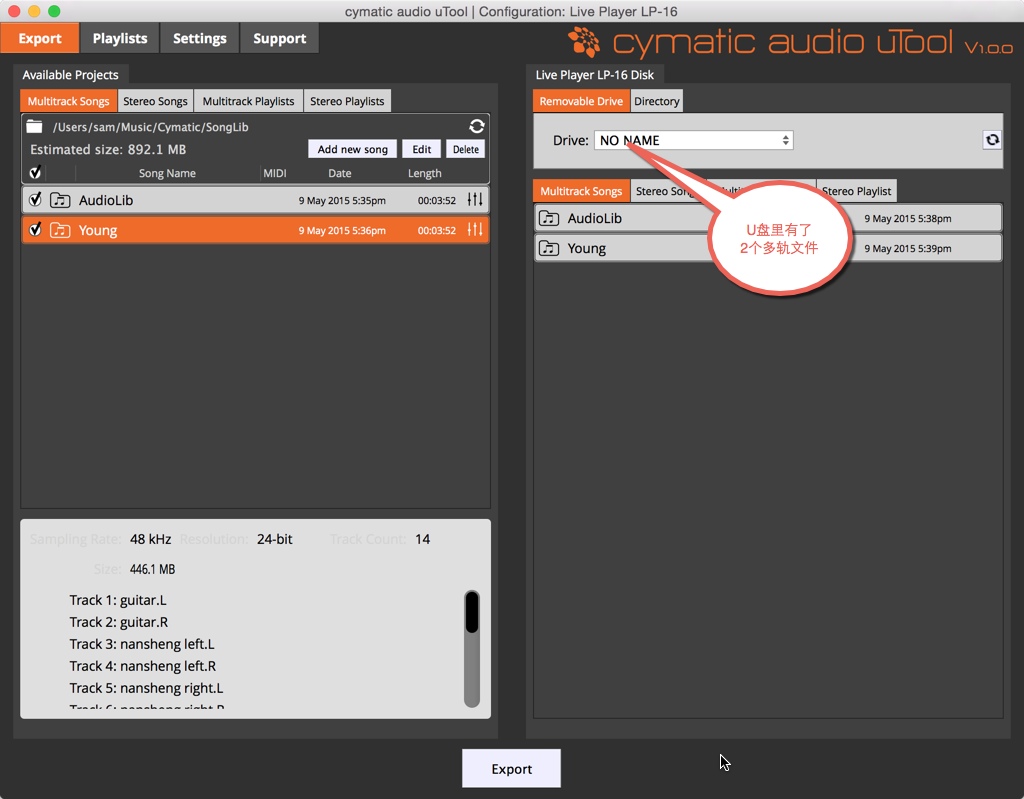Click the red close window button
The image size is (1024, 799).
tap(14, 11)
